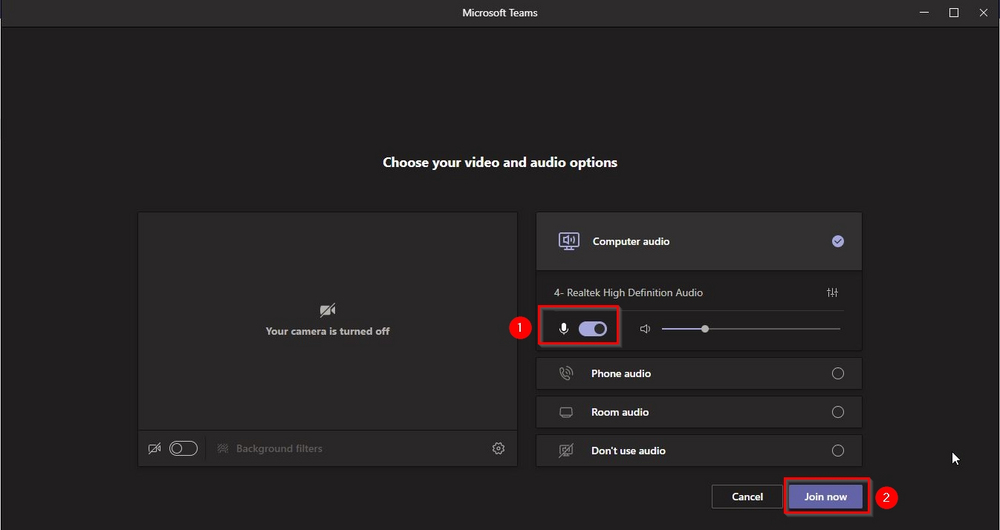Image resolution: width=1000 pixels, height=530 pixels.
Task: Toggle the microphone switch on or off
Action: [x=592, y=329]
